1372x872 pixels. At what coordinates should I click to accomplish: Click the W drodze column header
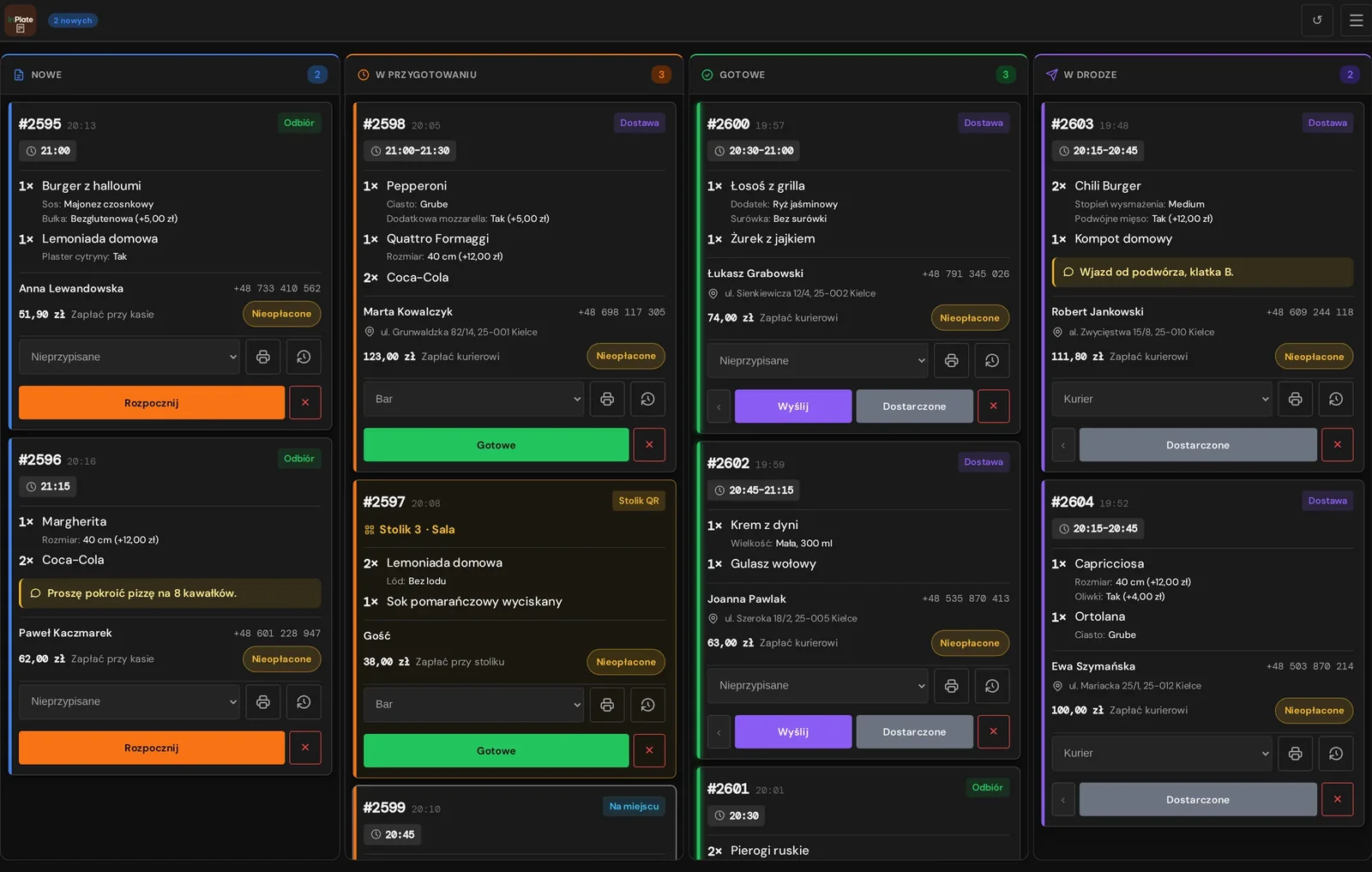pos(1202,75)
